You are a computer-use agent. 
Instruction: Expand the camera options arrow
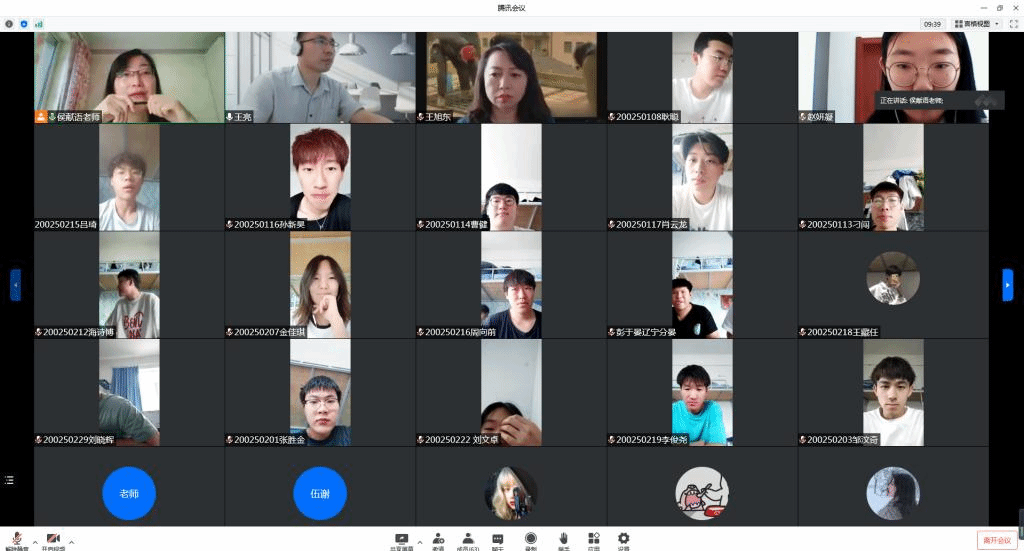(71, 542)
